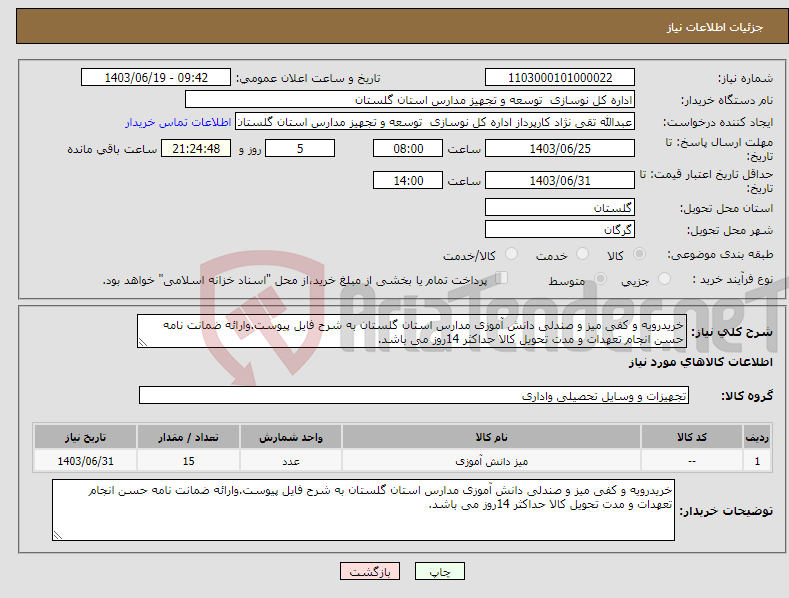The height and width of the screenshot is (598, 789).
Task: Open the اطلاعات تماس خریدار link
Action: pos(178,122)
